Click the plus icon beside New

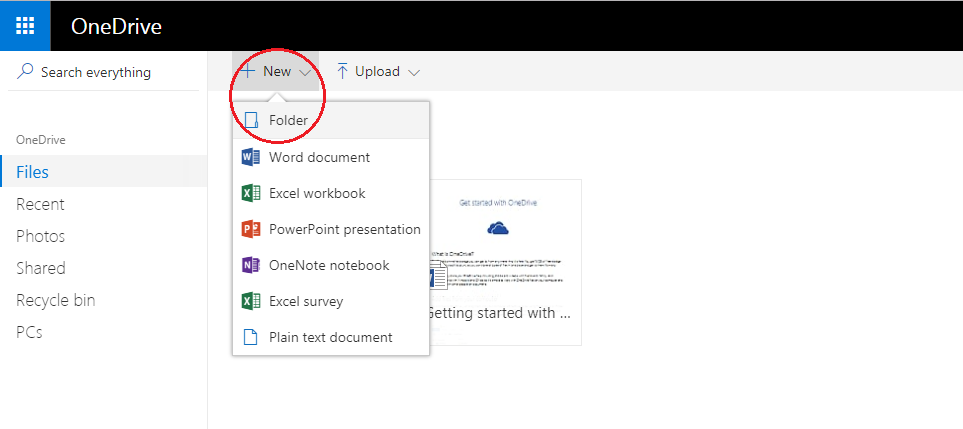(x=248, y=72)
